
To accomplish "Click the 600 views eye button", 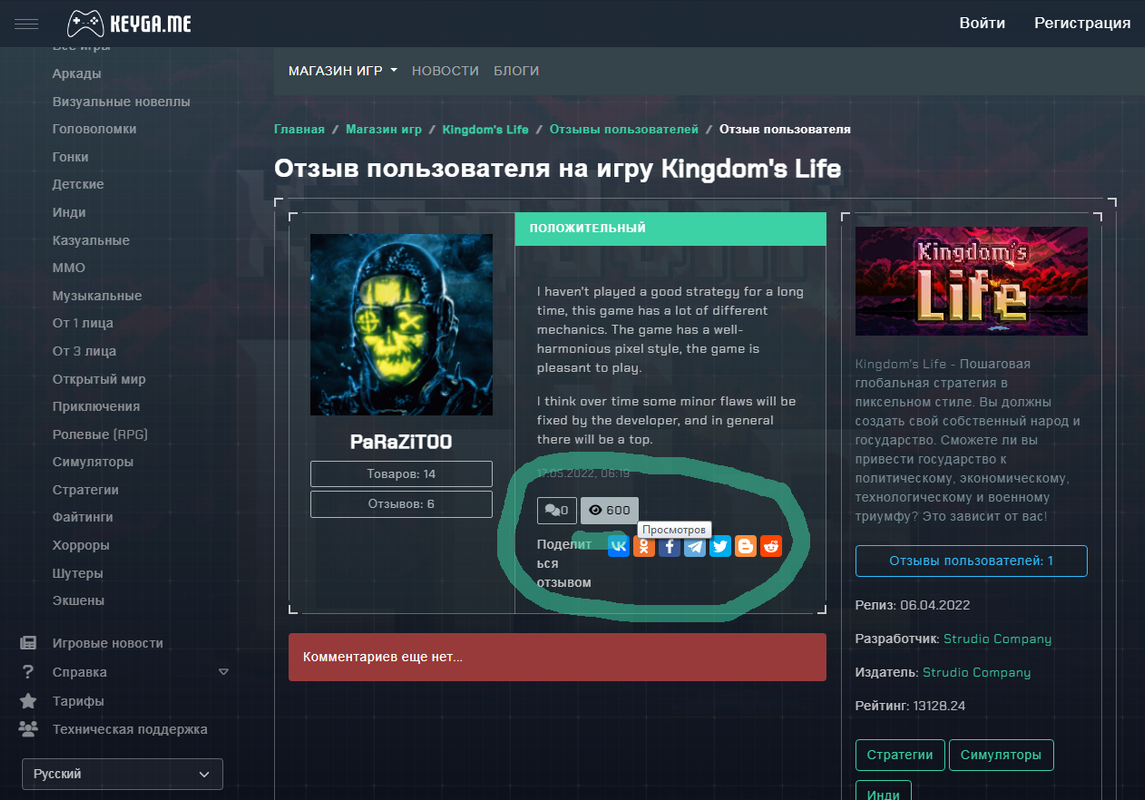I will click(x=610, y=510).
